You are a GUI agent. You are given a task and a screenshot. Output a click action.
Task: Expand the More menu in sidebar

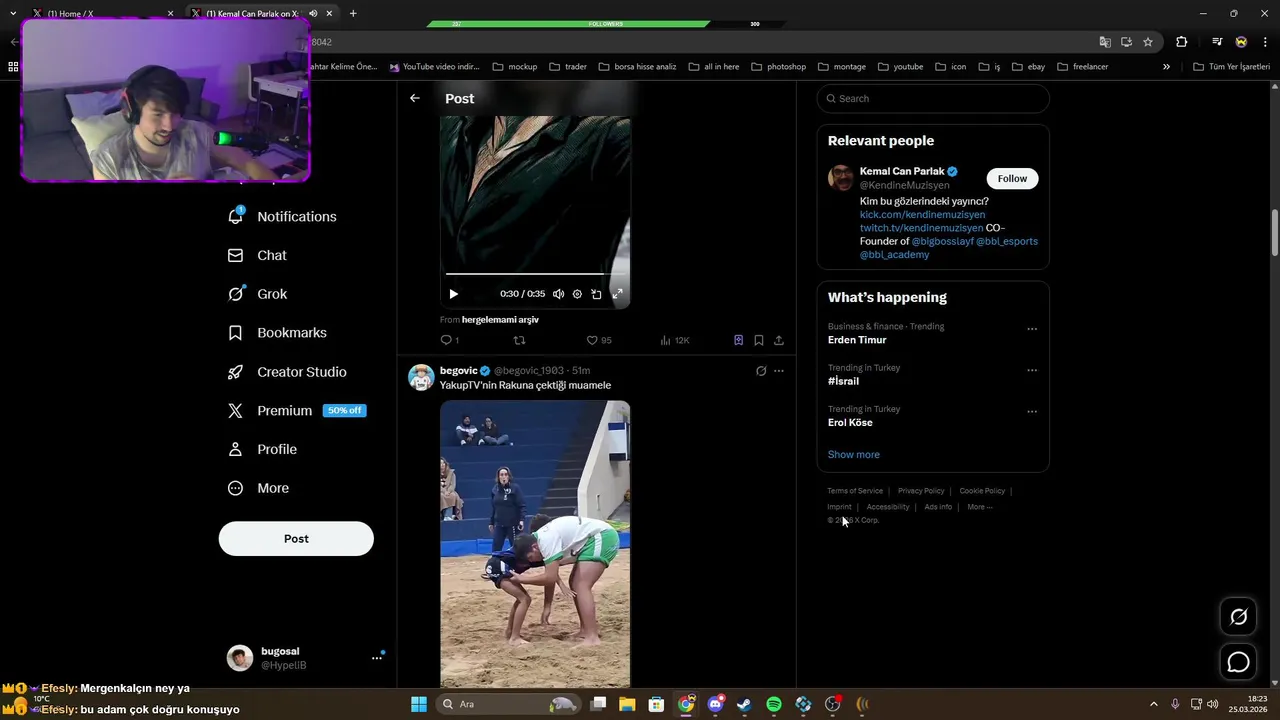pos(258,488)
